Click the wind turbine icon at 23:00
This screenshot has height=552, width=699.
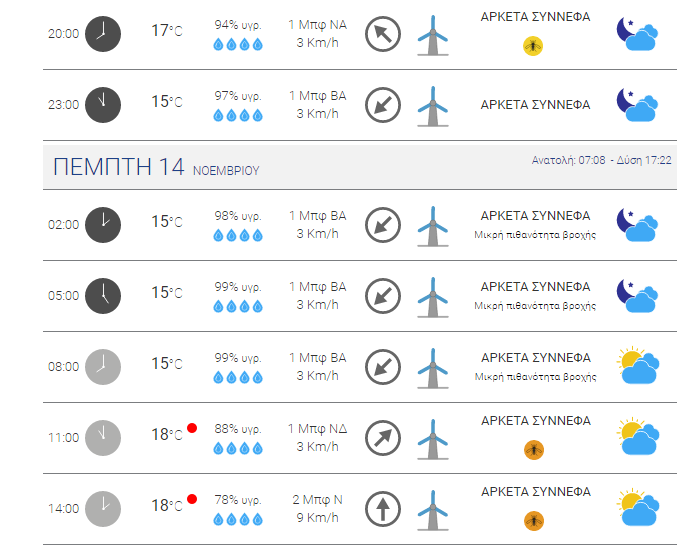[x=432, y=106]
